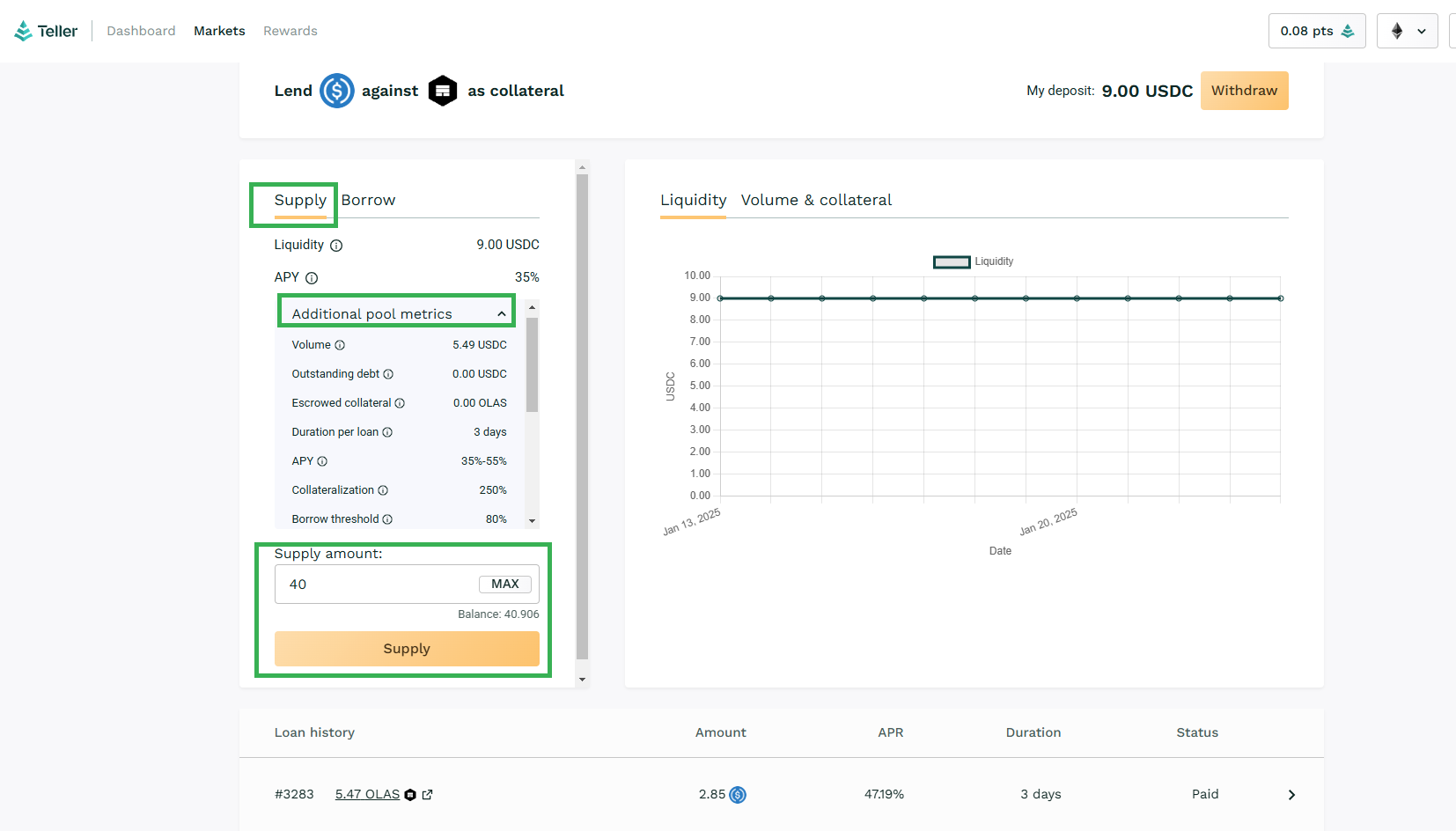Screen dimensions: 1456x831
Task: Click the Borrow threshold info icon
Action: [387, 519]
